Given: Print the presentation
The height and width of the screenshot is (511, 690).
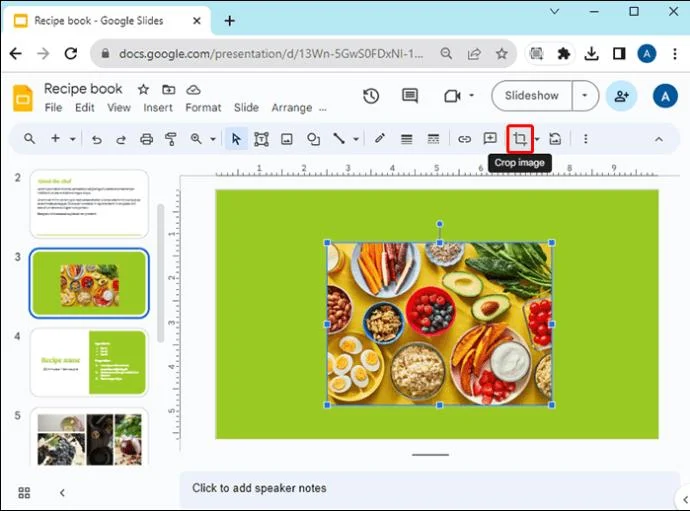Looking at the screenshot, I should (146, 139).
